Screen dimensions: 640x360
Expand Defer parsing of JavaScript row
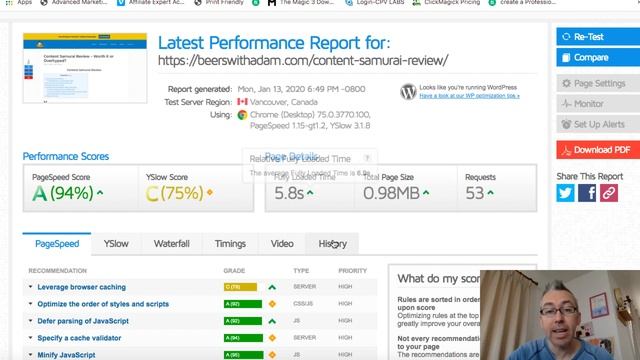point(30,321)
